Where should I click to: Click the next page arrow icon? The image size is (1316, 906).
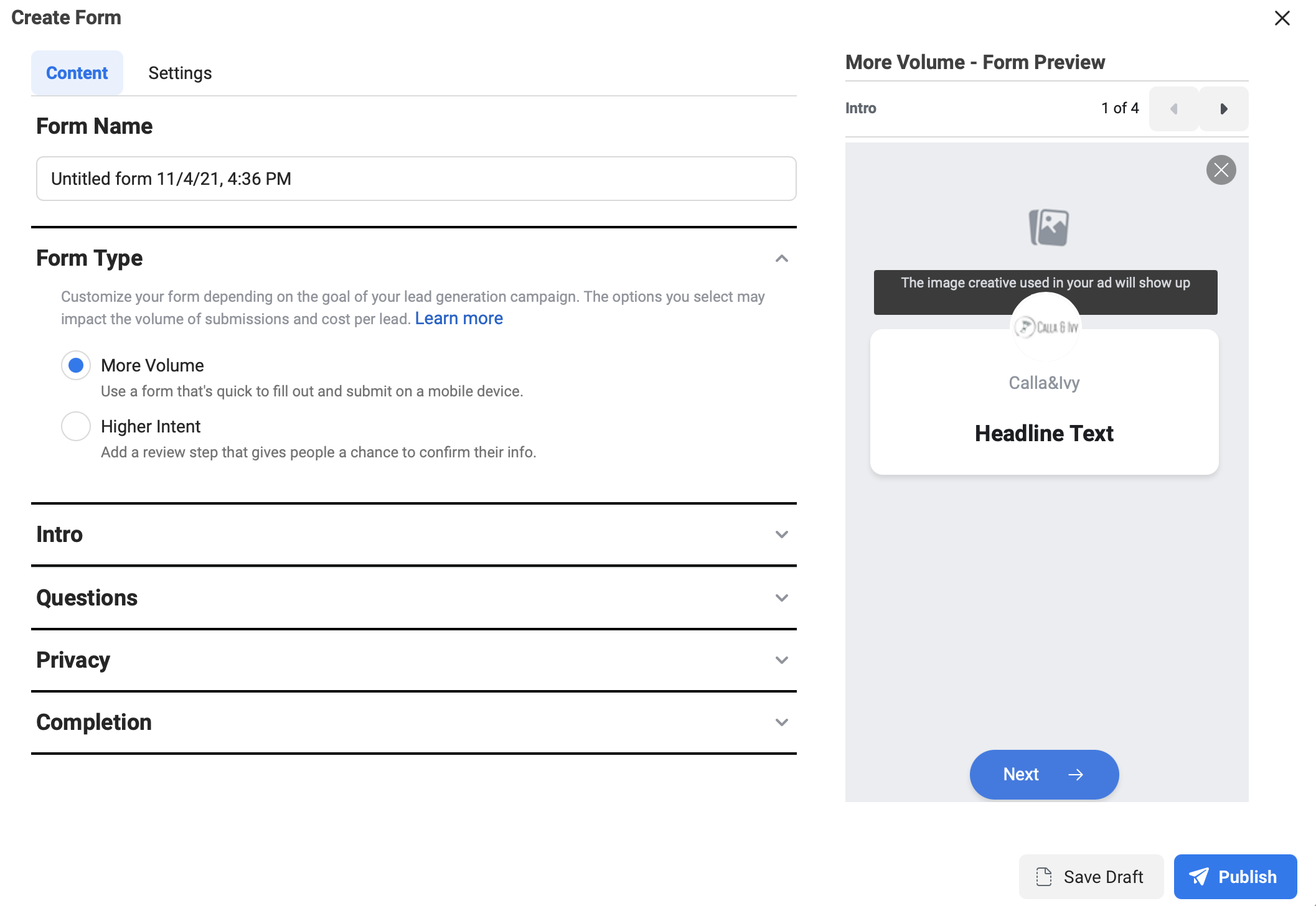1223,107
